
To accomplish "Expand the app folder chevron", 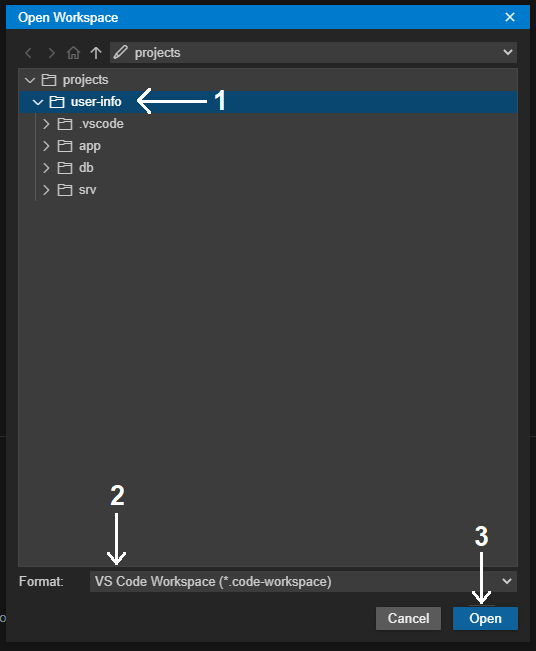I will (46, 146).
